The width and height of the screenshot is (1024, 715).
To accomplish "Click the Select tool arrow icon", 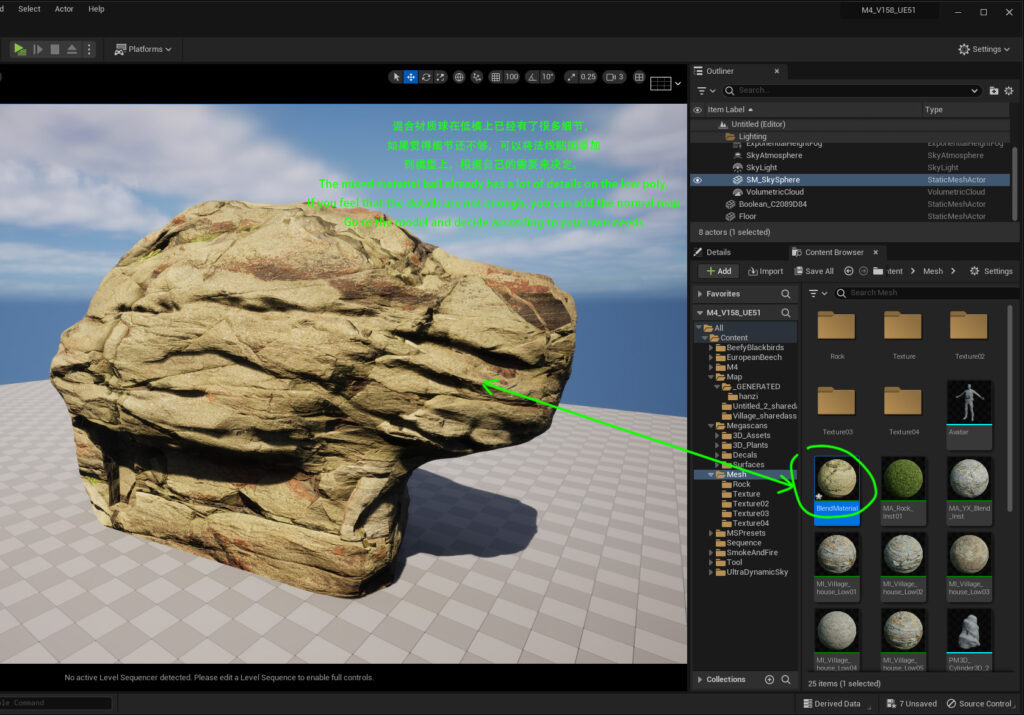I will [395, 76].
